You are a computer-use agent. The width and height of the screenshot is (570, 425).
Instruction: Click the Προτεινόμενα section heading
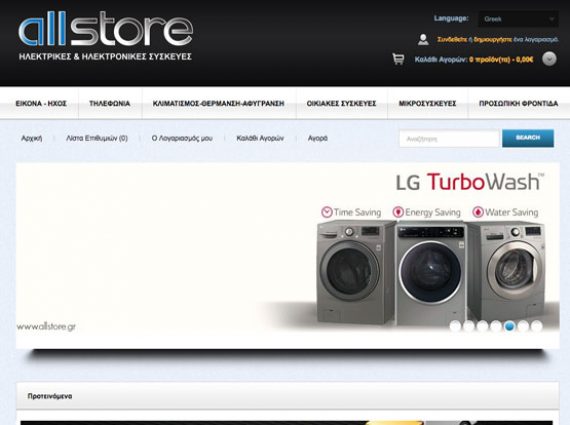click(x=50, y=396)
